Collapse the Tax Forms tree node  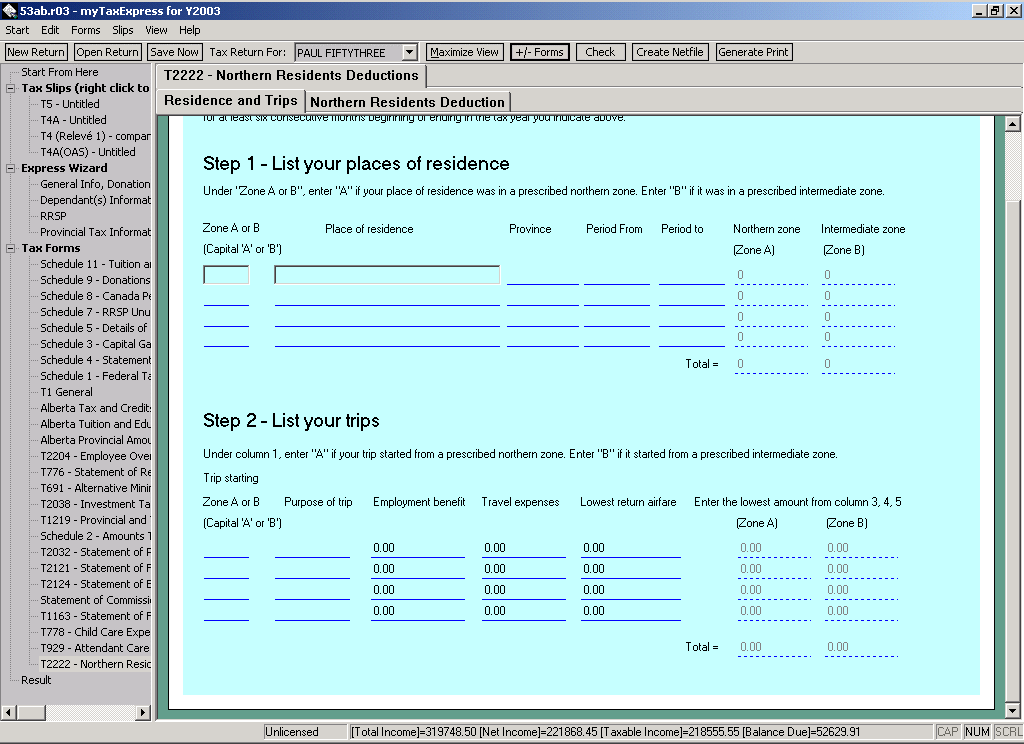(13, 248)
